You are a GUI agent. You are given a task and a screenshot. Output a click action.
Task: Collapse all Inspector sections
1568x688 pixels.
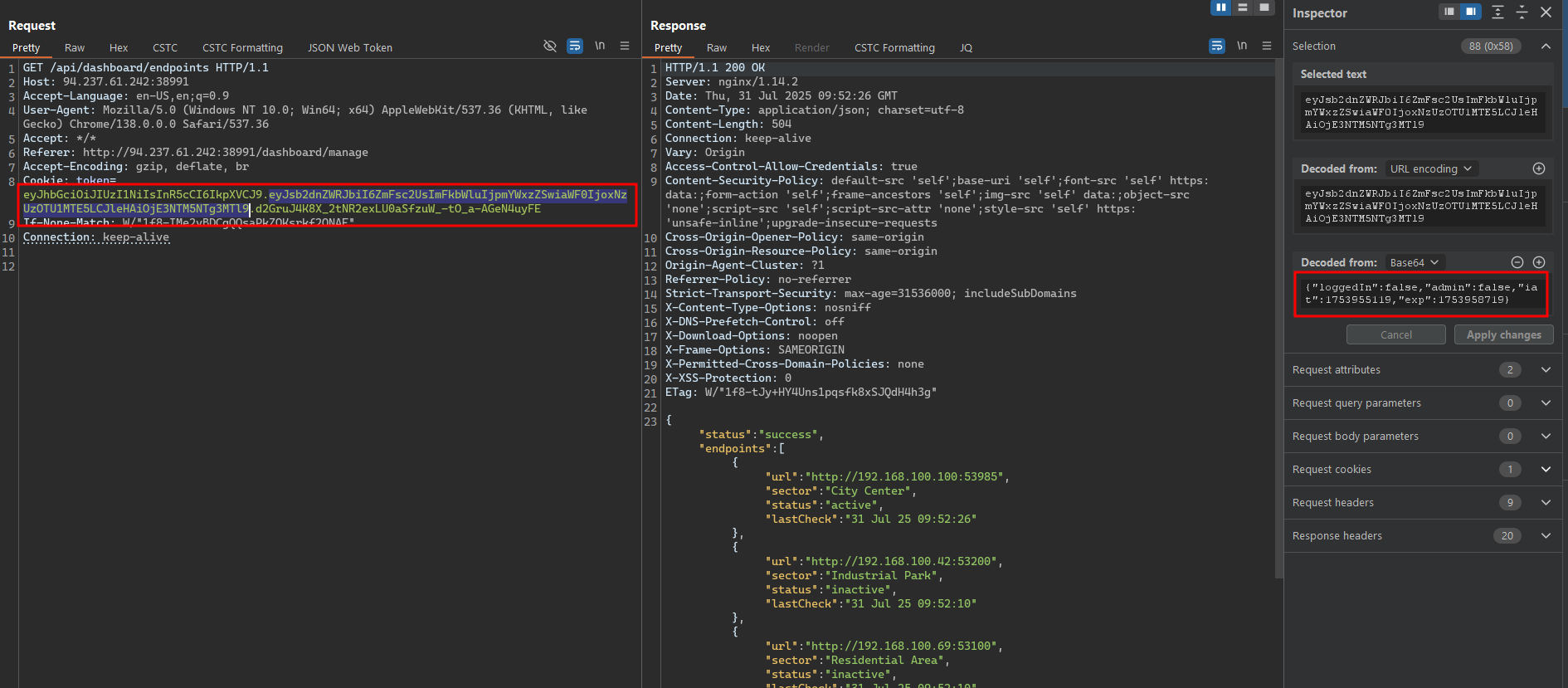tap(1522, 12)
